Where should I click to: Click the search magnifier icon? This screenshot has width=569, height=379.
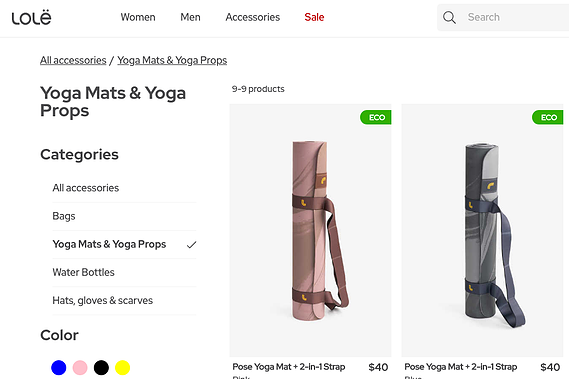449,17
